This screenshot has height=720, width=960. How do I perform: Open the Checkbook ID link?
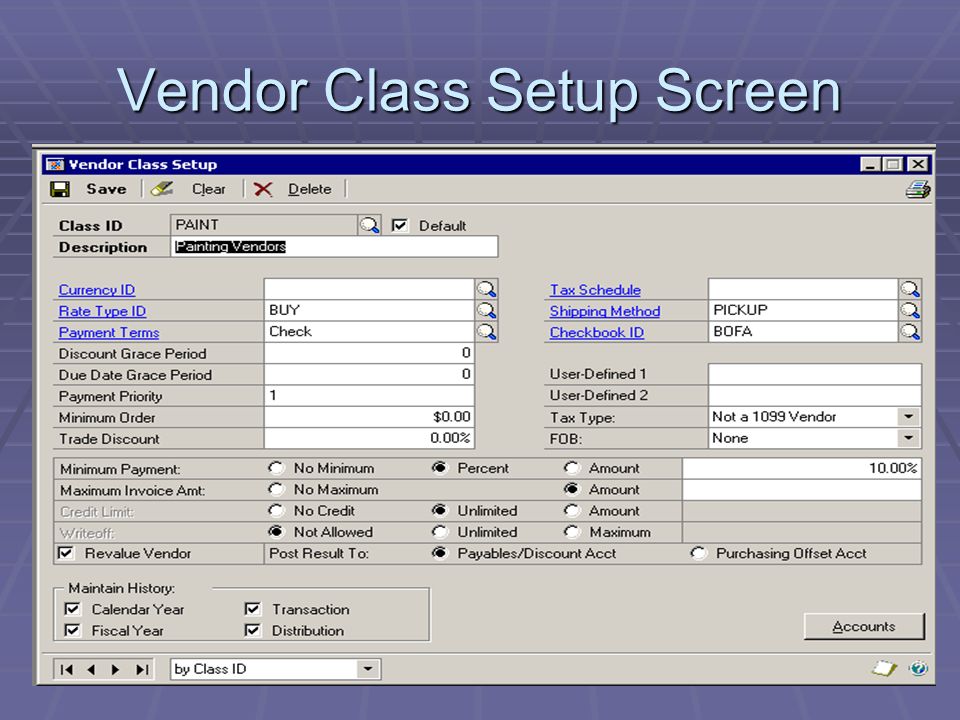pos(597,332)
